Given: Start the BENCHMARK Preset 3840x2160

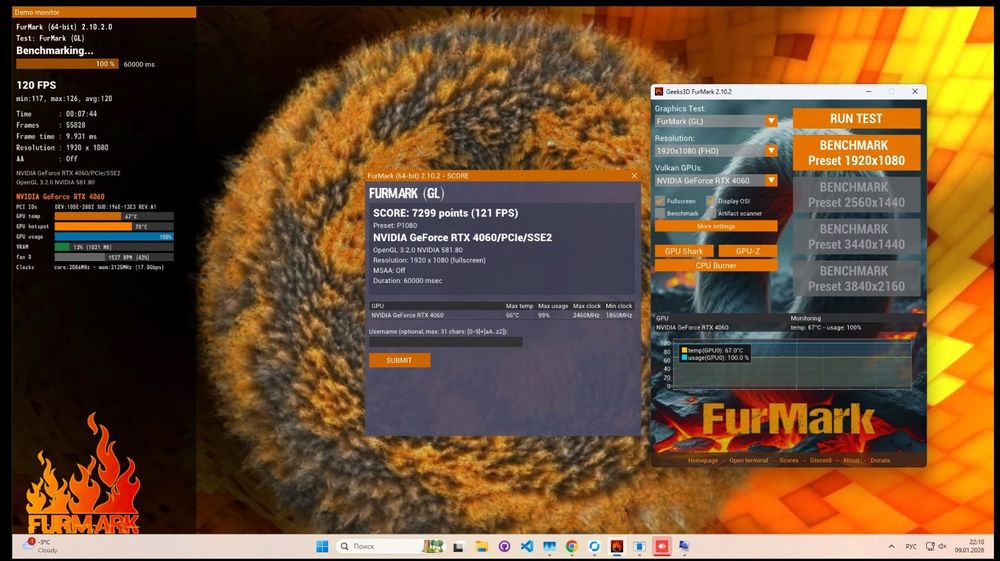Looking at the screenshot, I should (857, 279).
